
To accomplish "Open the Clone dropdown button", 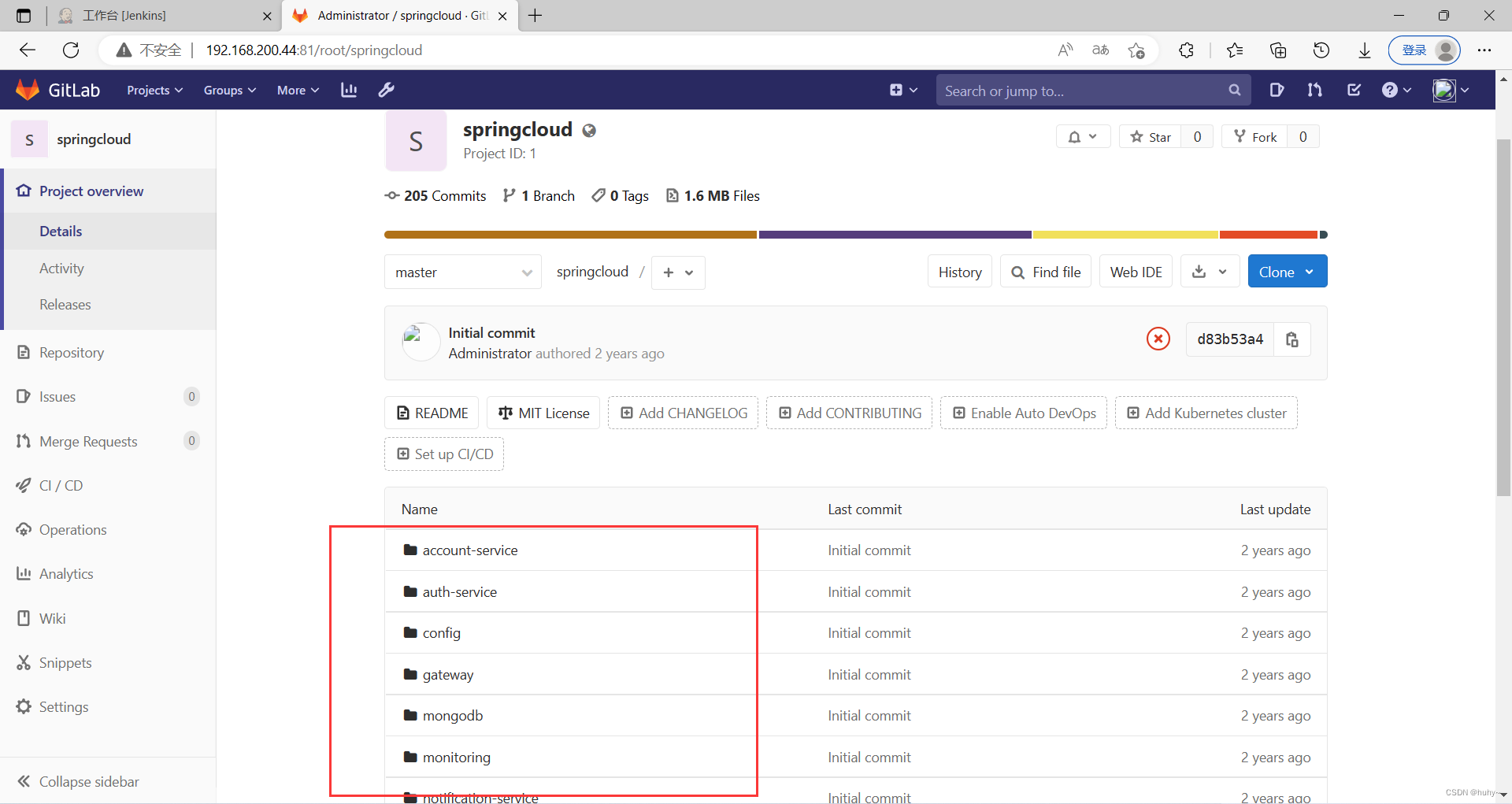I will point(1287,272).
